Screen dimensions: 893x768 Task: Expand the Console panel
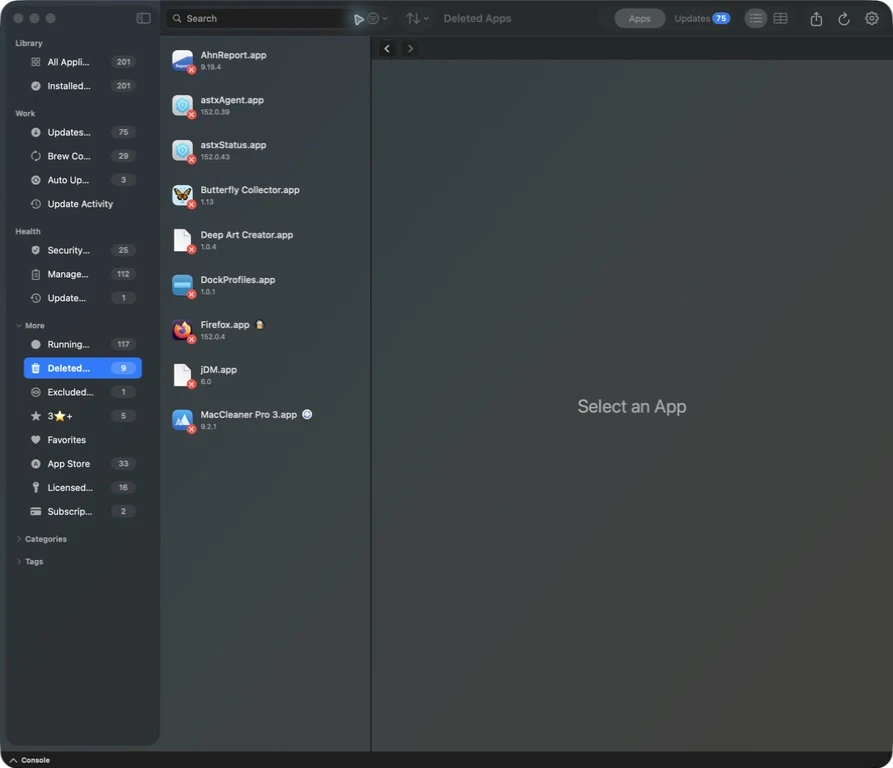(x=30, y=760)
